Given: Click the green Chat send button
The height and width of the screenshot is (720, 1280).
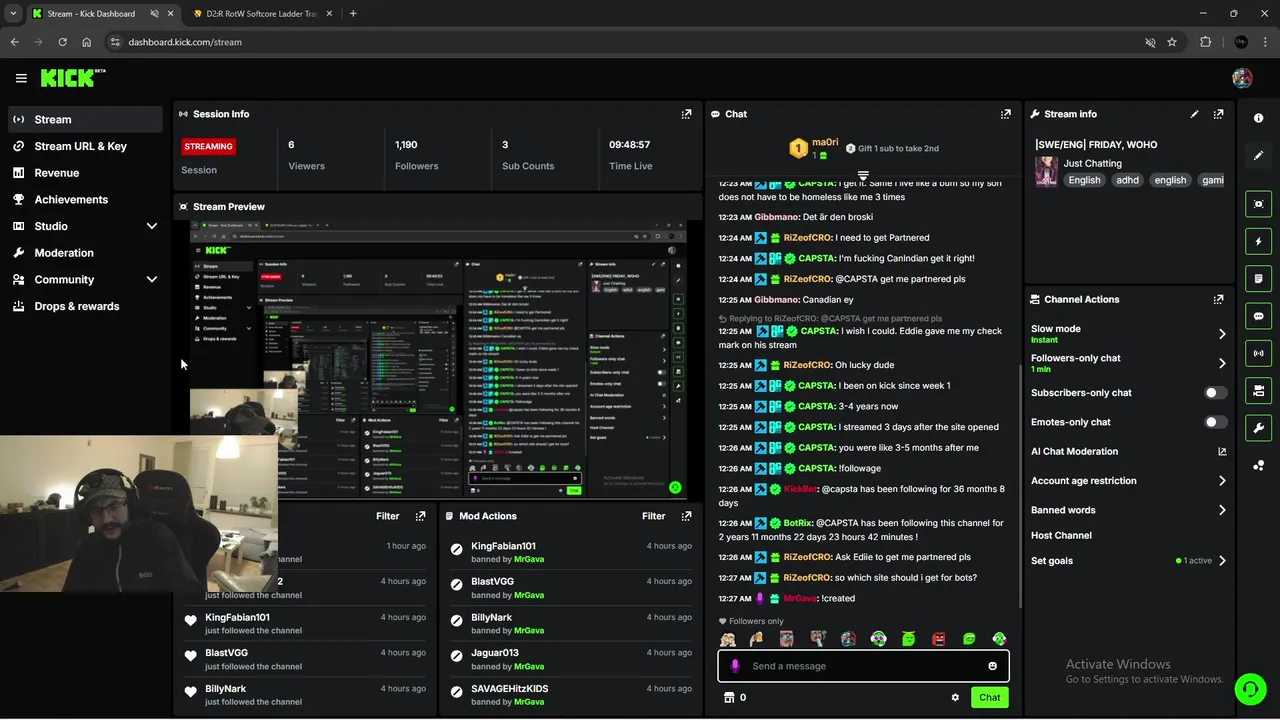Looking at the screenshot, I should 989,697.
